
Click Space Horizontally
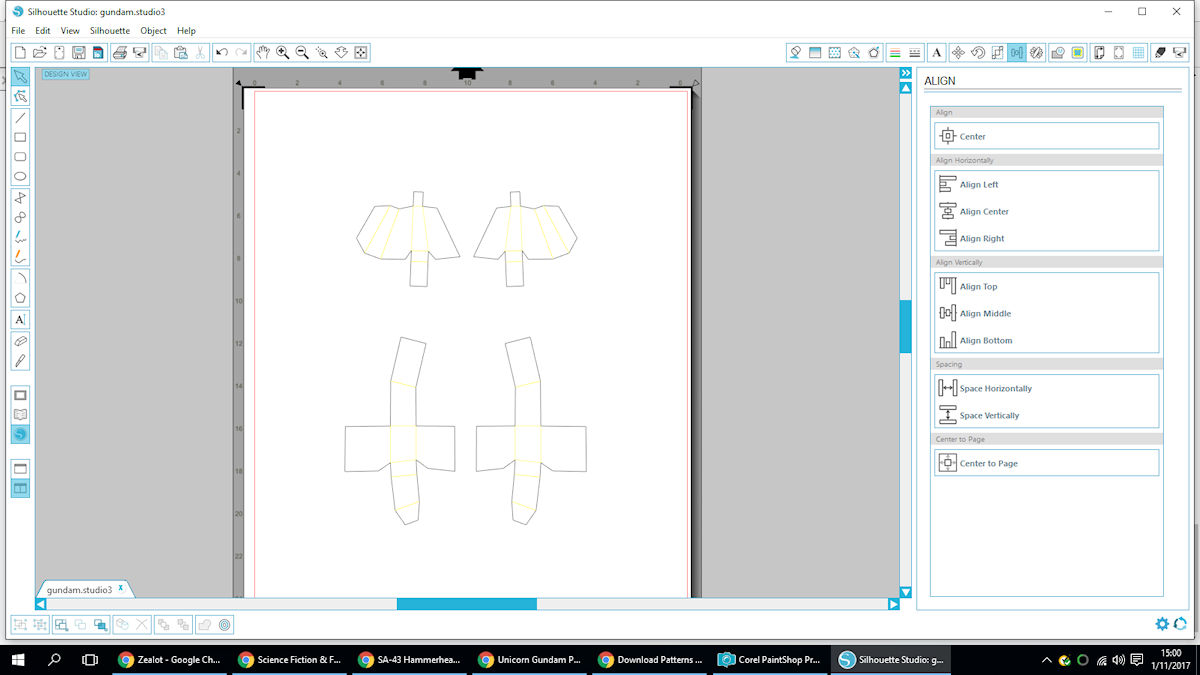click(x=1046, y=388)
